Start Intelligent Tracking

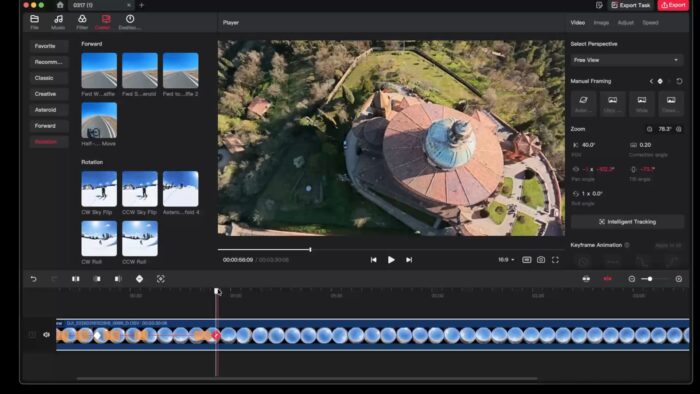(627, 222)
